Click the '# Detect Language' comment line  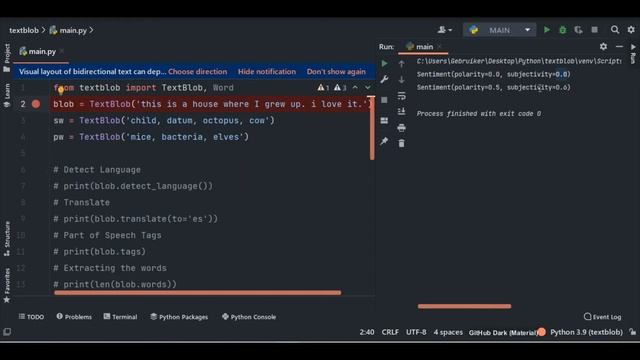[x=97, y=170]
